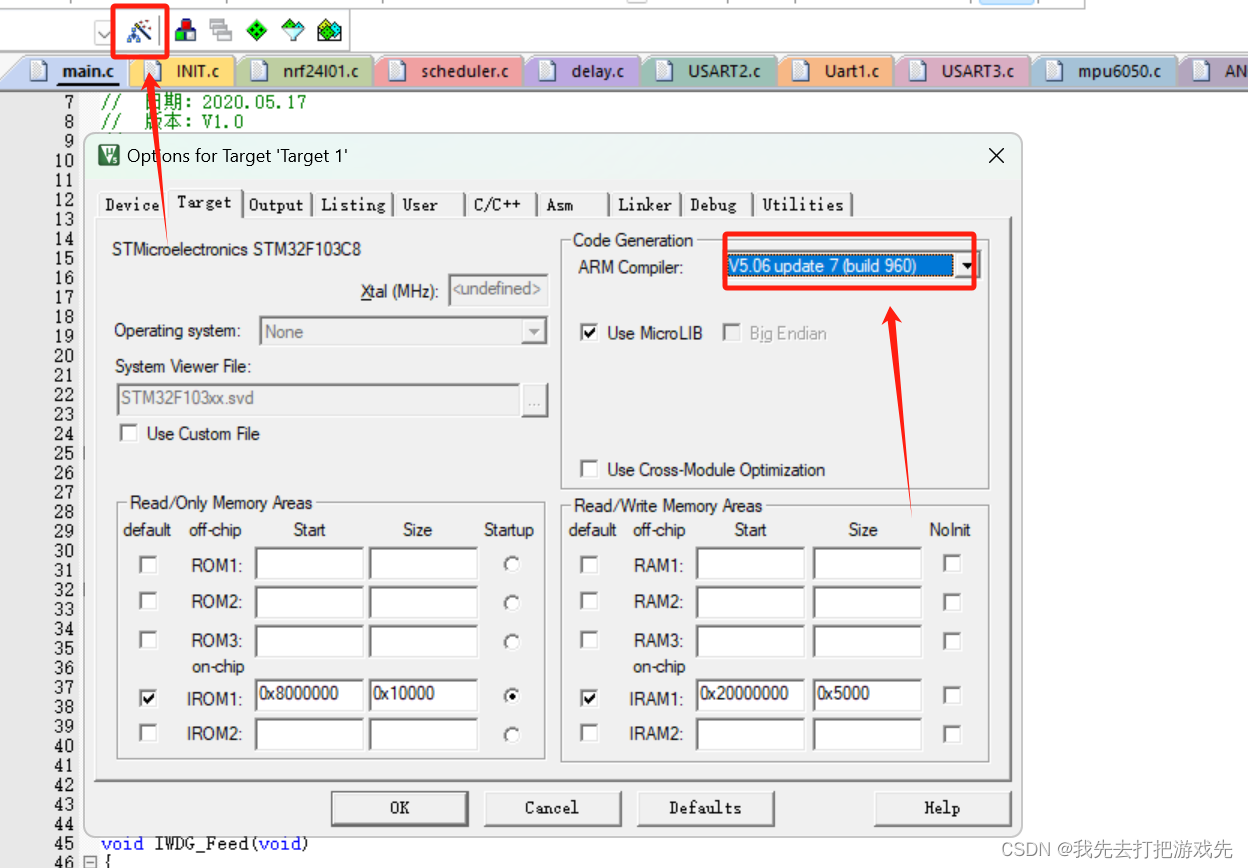
Task: Click the IROM1 Size field
Action: point(423,695)
